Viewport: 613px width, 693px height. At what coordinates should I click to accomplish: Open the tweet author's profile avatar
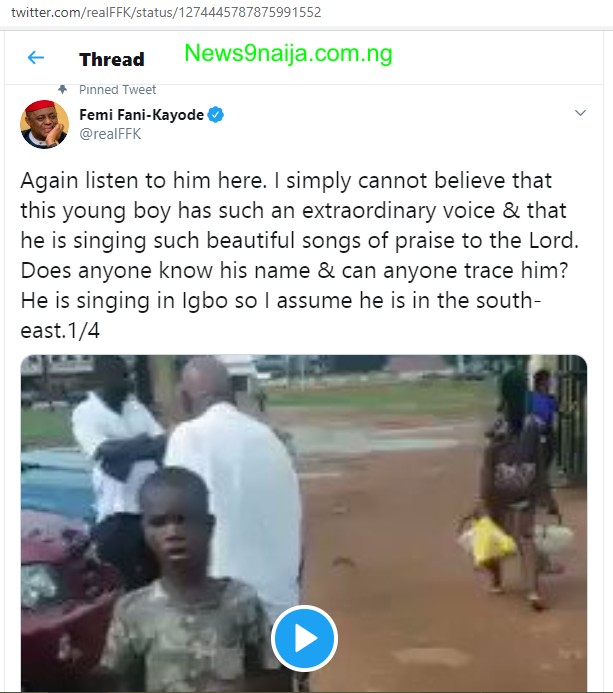(x=46, y=124)
